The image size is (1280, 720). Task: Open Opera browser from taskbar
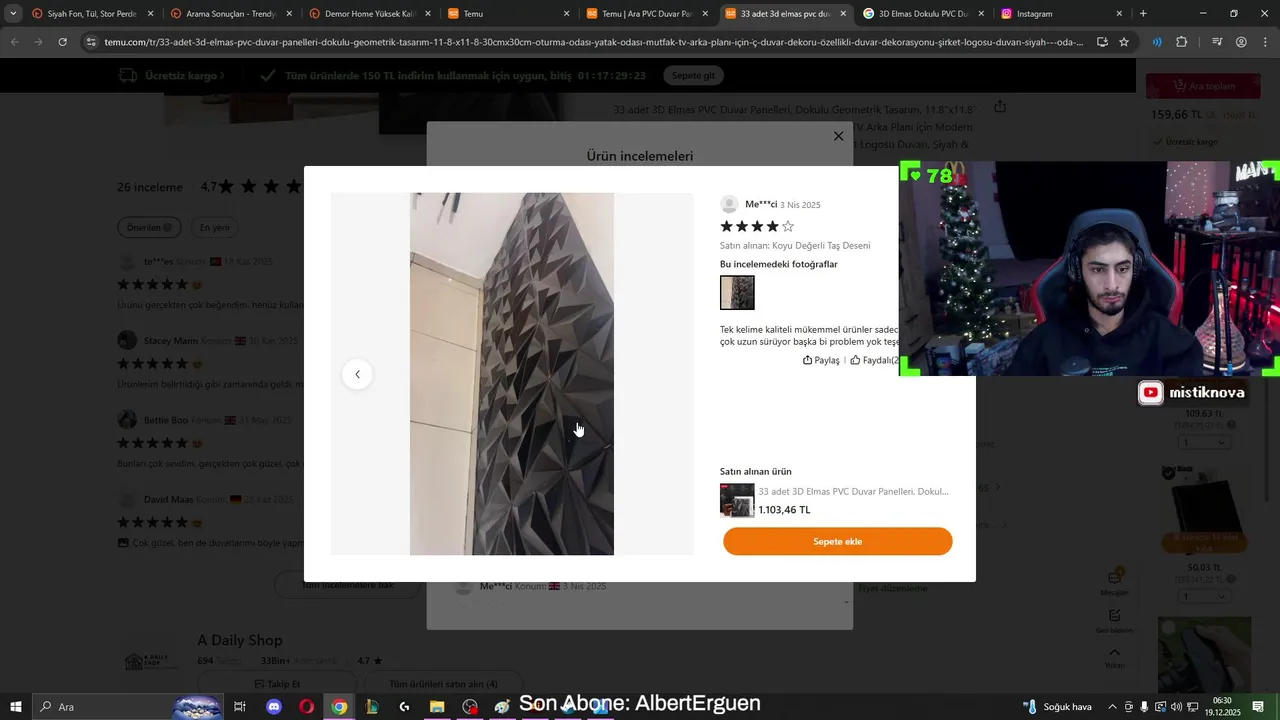click(x=306, y=707)
